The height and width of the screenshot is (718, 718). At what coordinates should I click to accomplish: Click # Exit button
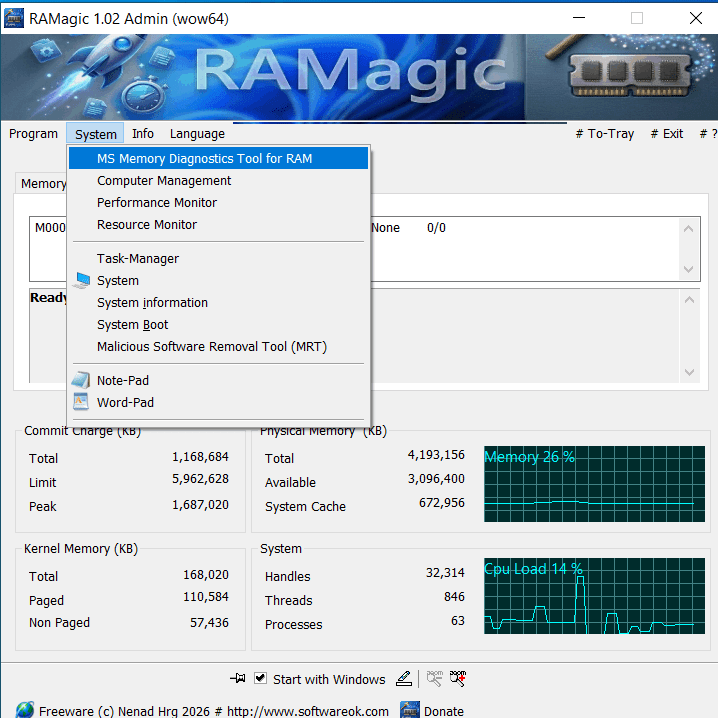pos(667,134)
